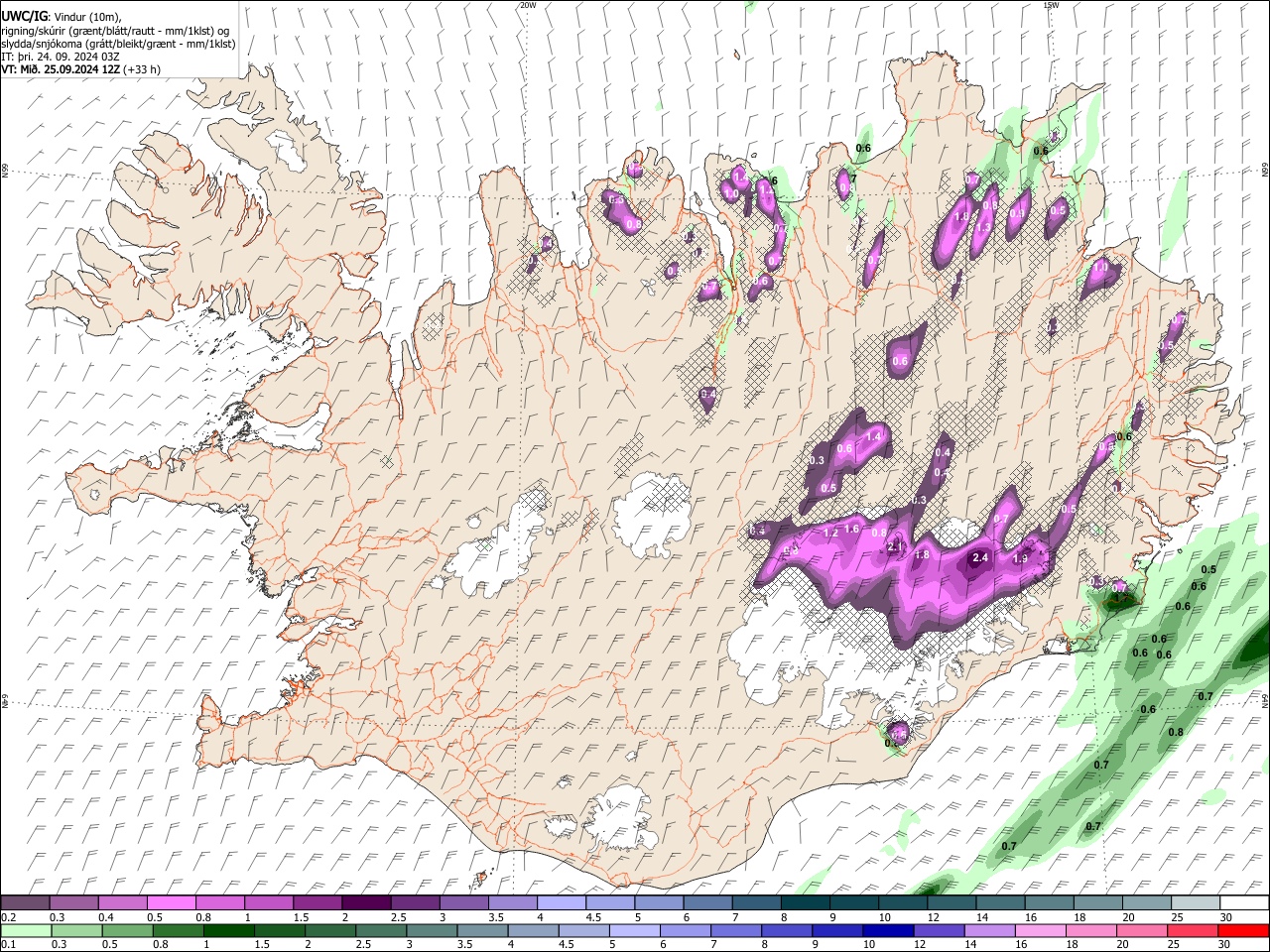This screenshot has height=952, width=1270.
Task: Click the 2.4 snowfall maximum value on map
Action: coord(980,558)
